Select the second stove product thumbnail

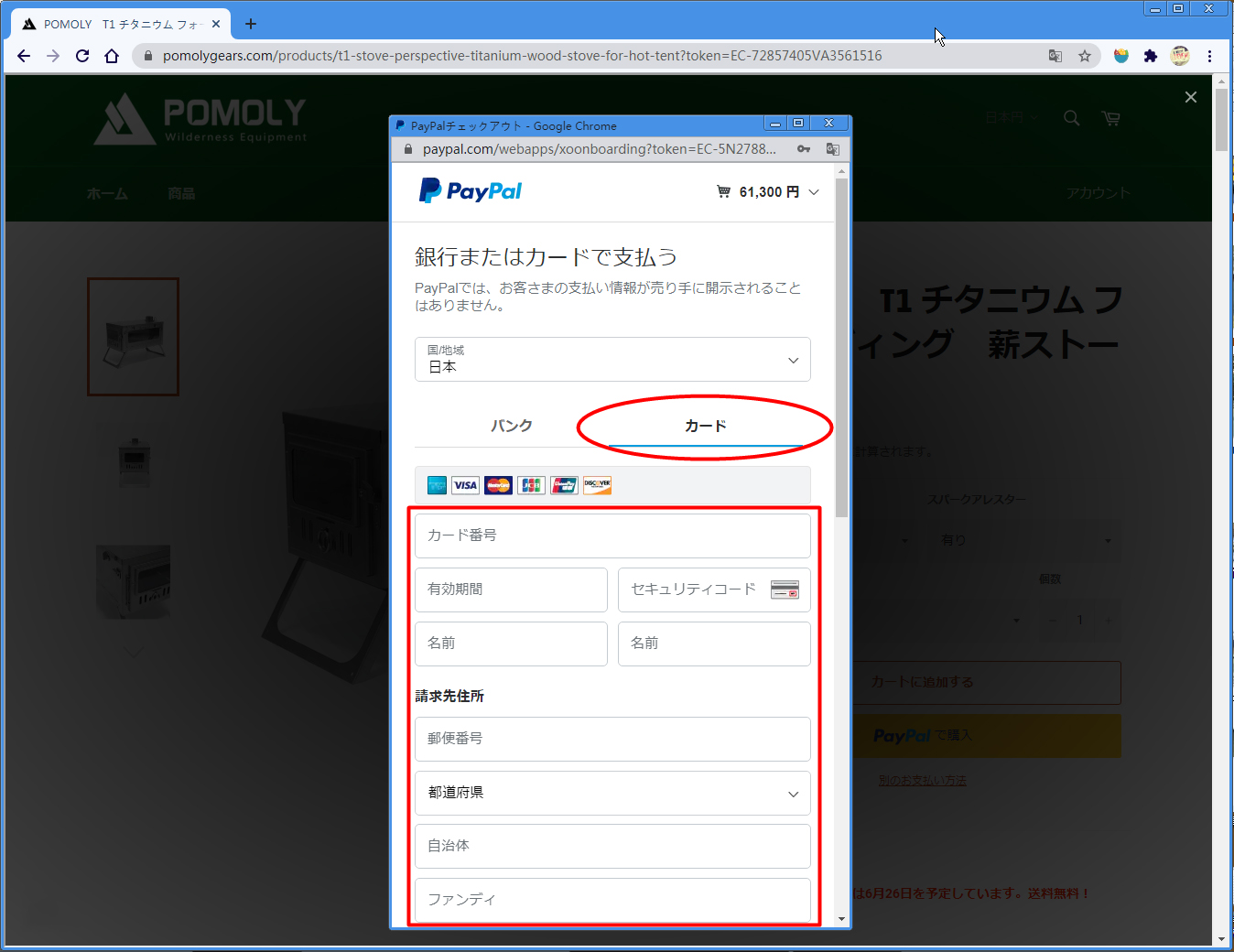pos(134,462)
